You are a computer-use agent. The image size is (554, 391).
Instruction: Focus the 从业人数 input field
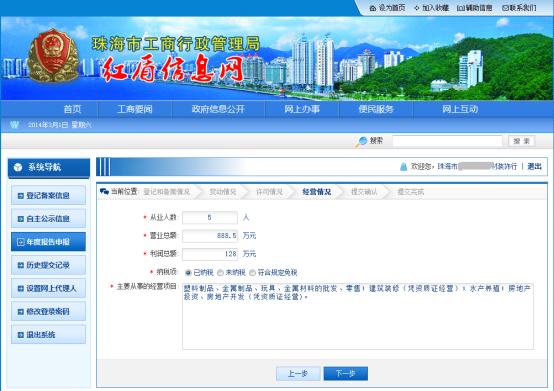pos(210,218)
